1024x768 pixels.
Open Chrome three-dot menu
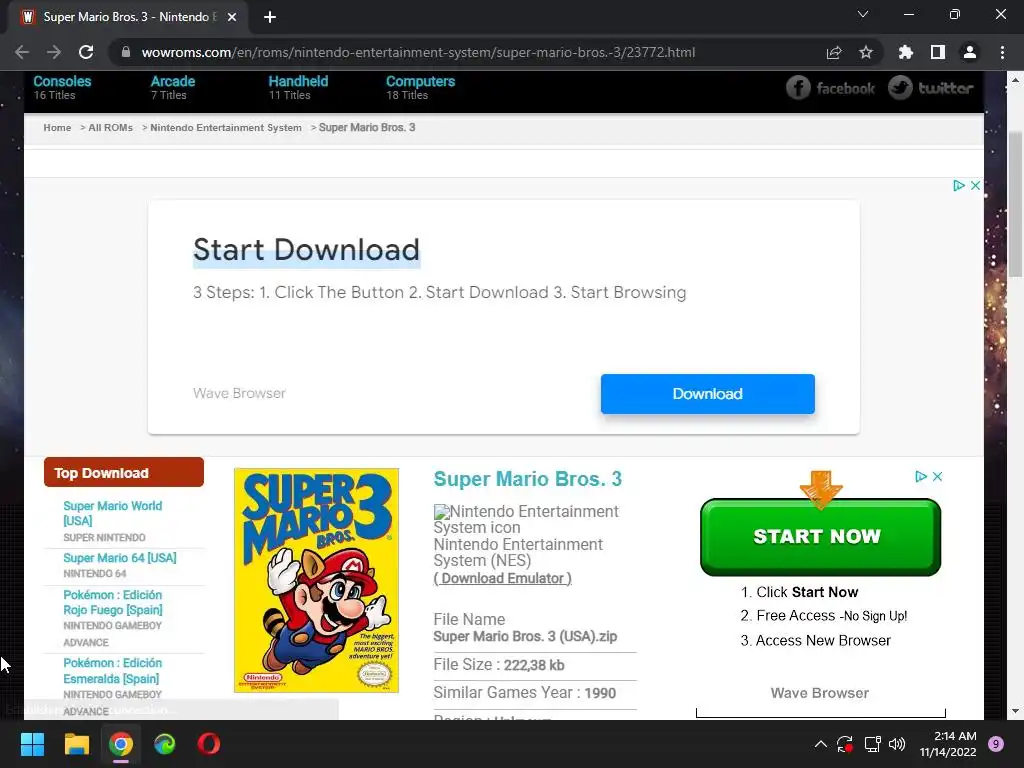1002,52
